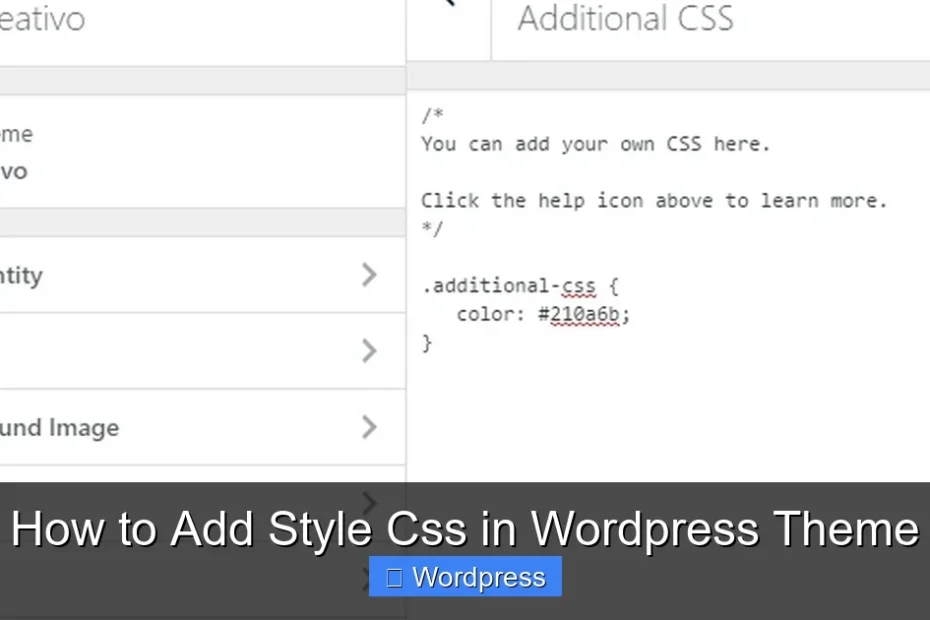
Task: Click the video title overlay text
Action: click(x=465, y=529)
